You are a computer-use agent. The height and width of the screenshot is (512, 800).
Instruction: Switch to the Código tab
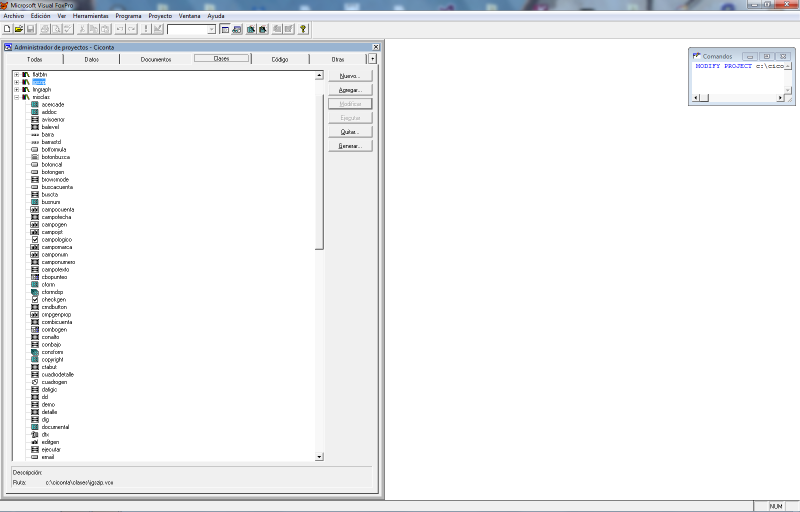[x=280, y=60]
